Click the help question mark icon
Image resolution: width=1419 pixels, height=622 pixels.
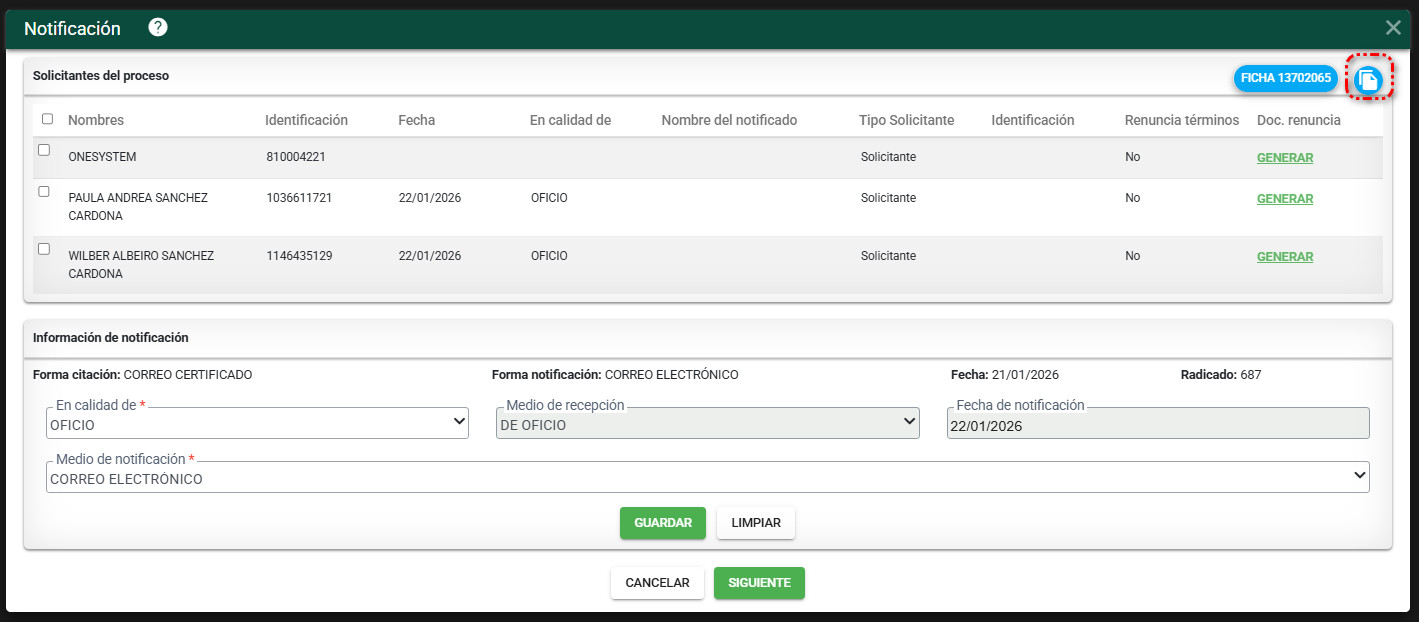click(x=158, y=28)
